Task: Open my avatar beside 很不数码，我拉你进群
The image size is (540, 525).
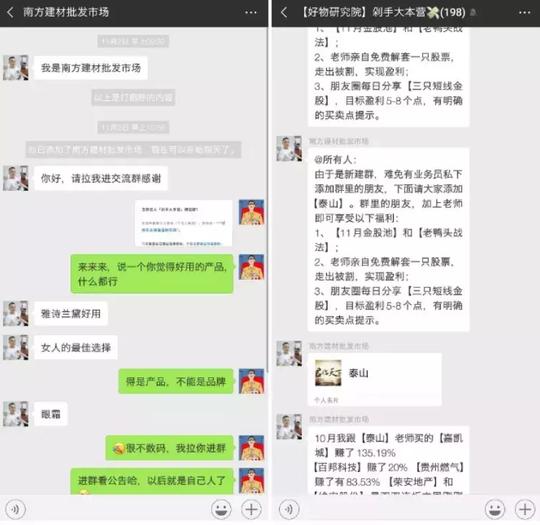Action: point(251,448)
